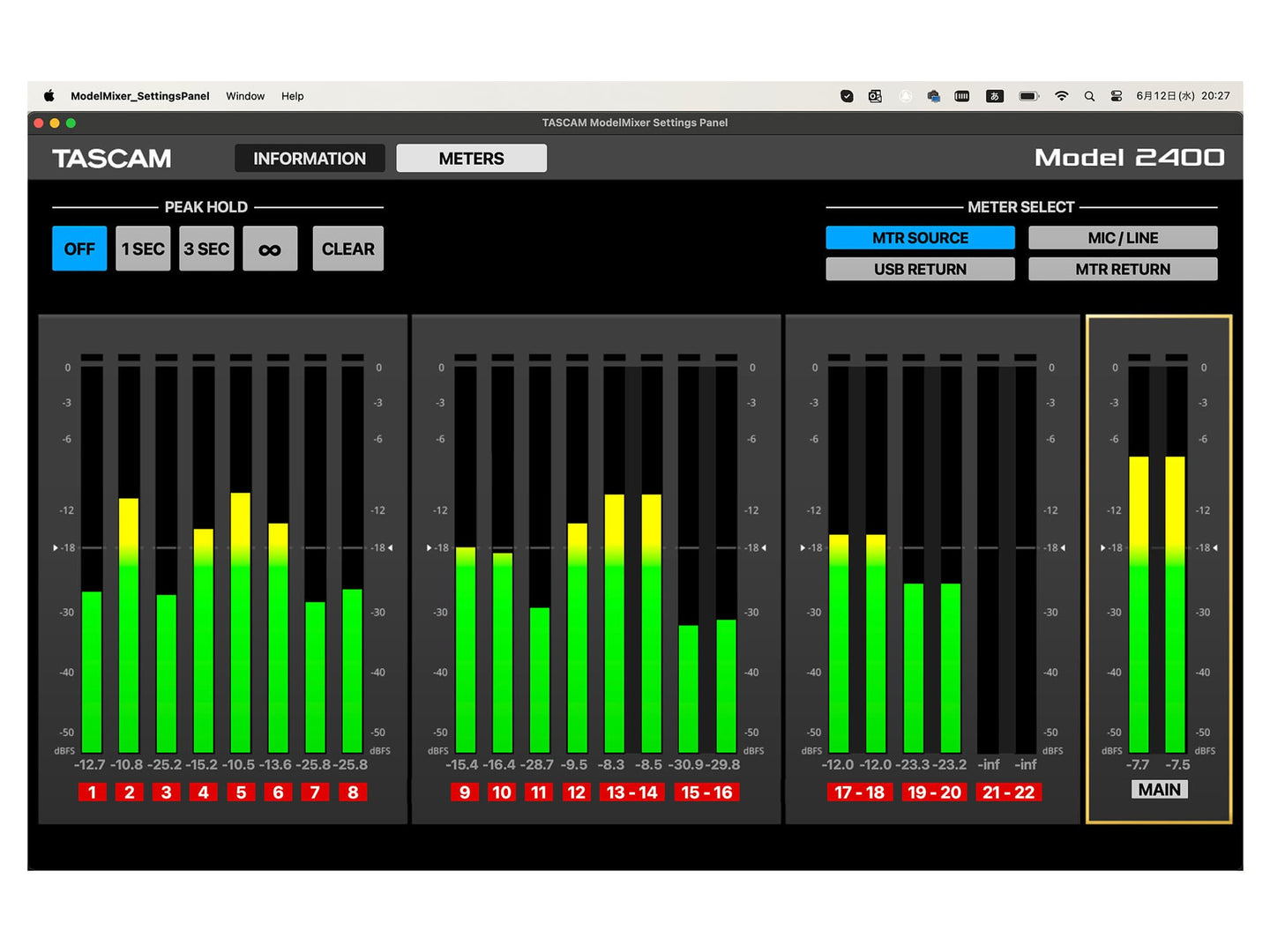Click the Japanese input source icon
Screen dimensions: 1270x952
[x=995, y=96]
